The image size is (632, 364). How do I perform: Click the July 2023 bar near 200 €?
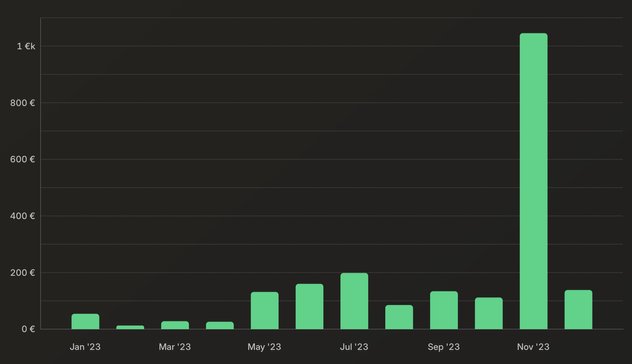click(x=354, y=301)
